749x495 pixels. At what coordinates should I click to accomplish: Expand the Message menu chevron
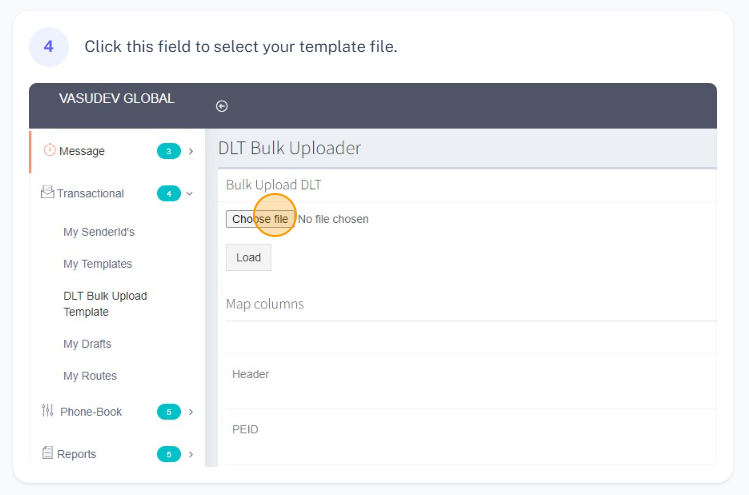191,151
